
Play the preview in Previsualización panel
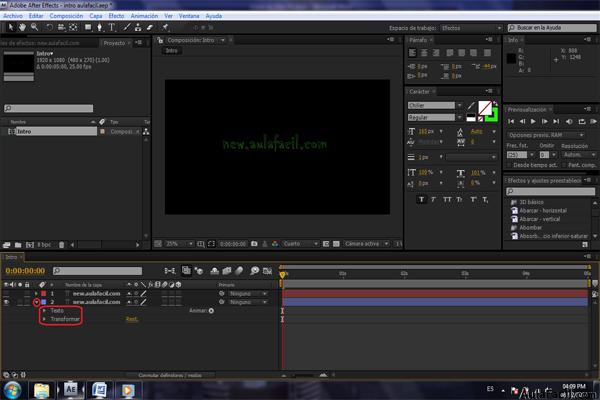pyautogui.click(x=533, y=121)
